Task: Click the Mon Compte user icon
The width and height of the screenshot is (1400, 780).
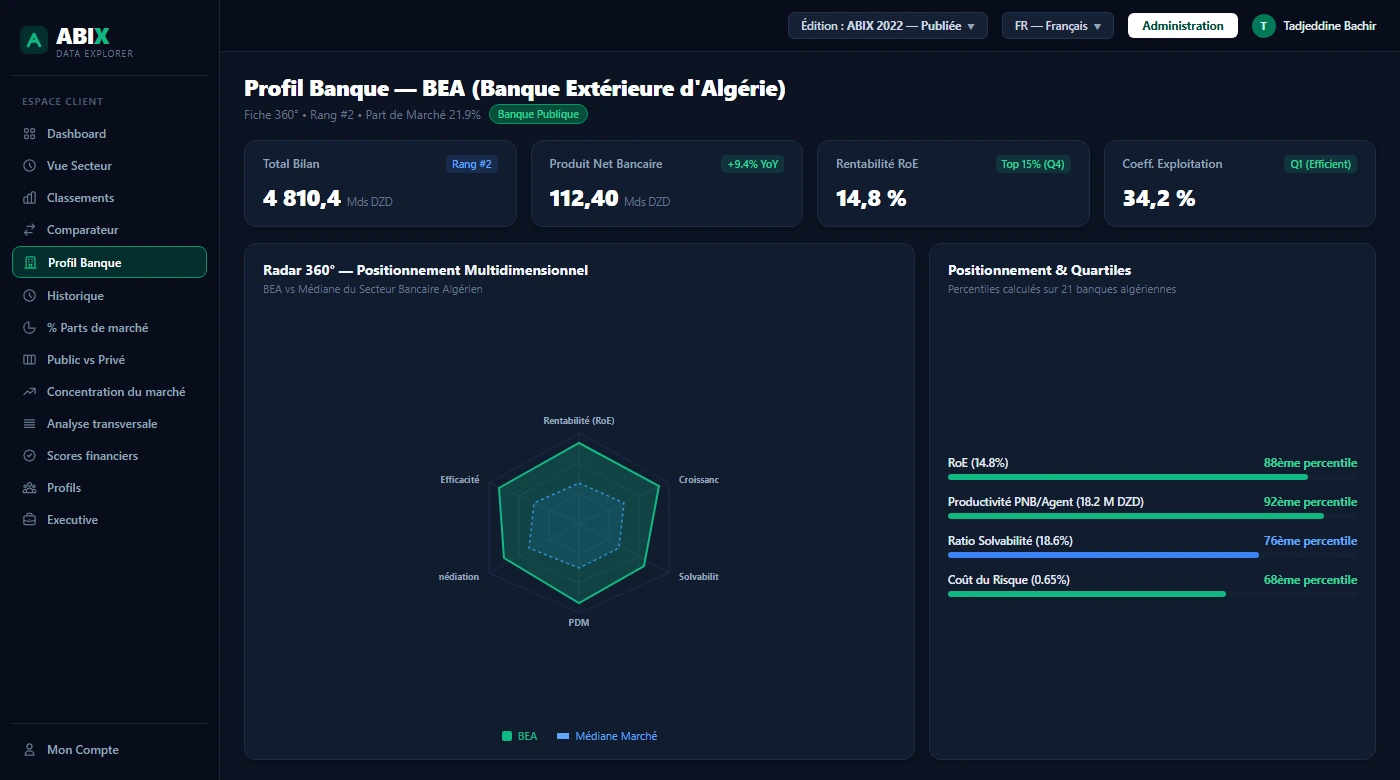Action: [29, 750]
